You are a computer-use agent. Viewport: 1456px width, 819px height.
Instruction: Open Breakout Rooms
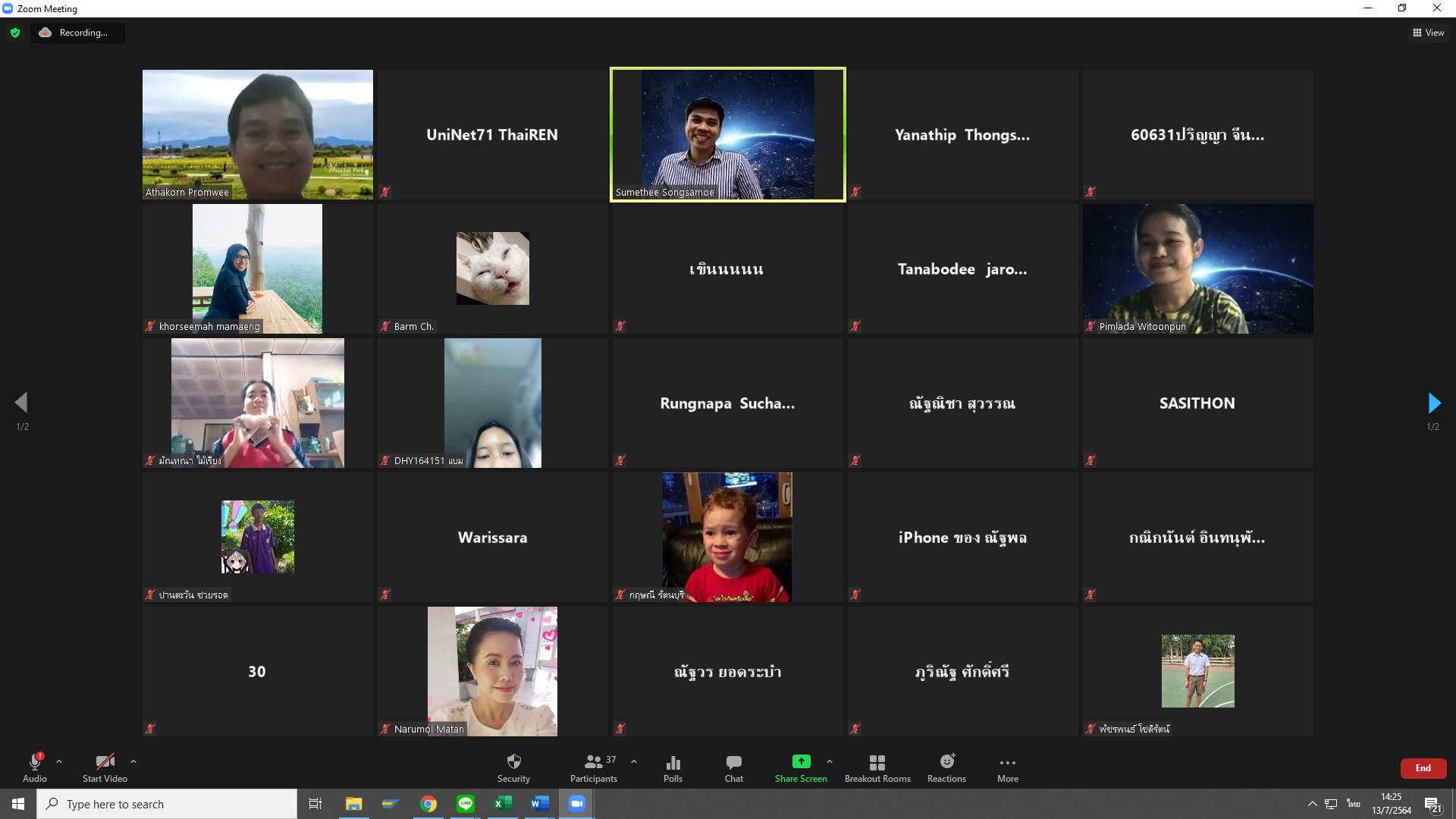[x=877, y=767]
